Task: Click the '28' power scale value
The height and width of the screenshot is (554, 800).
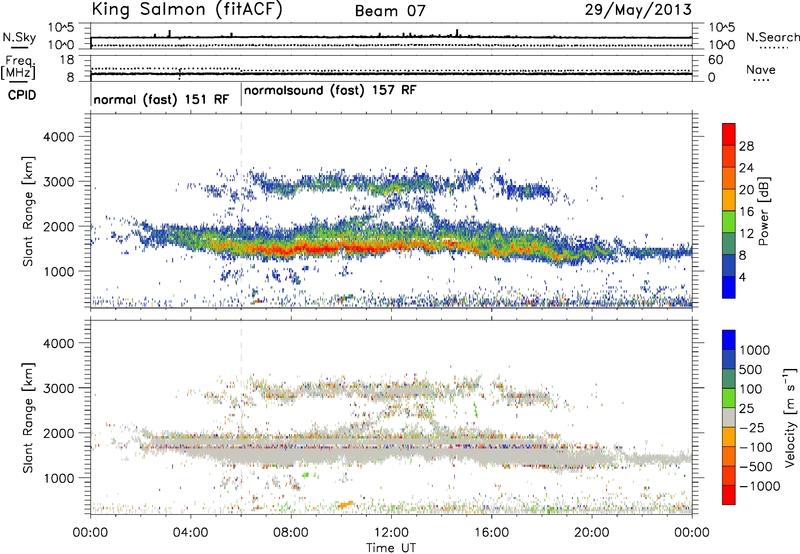Action: click(x=746, y=146)
